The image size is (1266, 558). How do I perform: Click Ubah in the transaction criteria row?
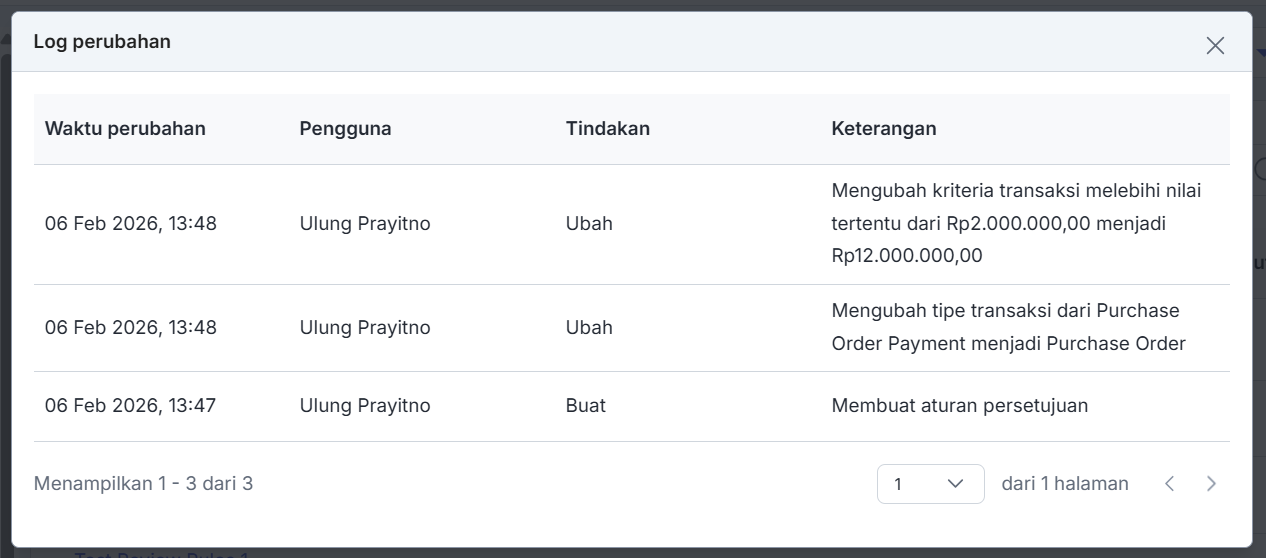(x=589, y=224)
